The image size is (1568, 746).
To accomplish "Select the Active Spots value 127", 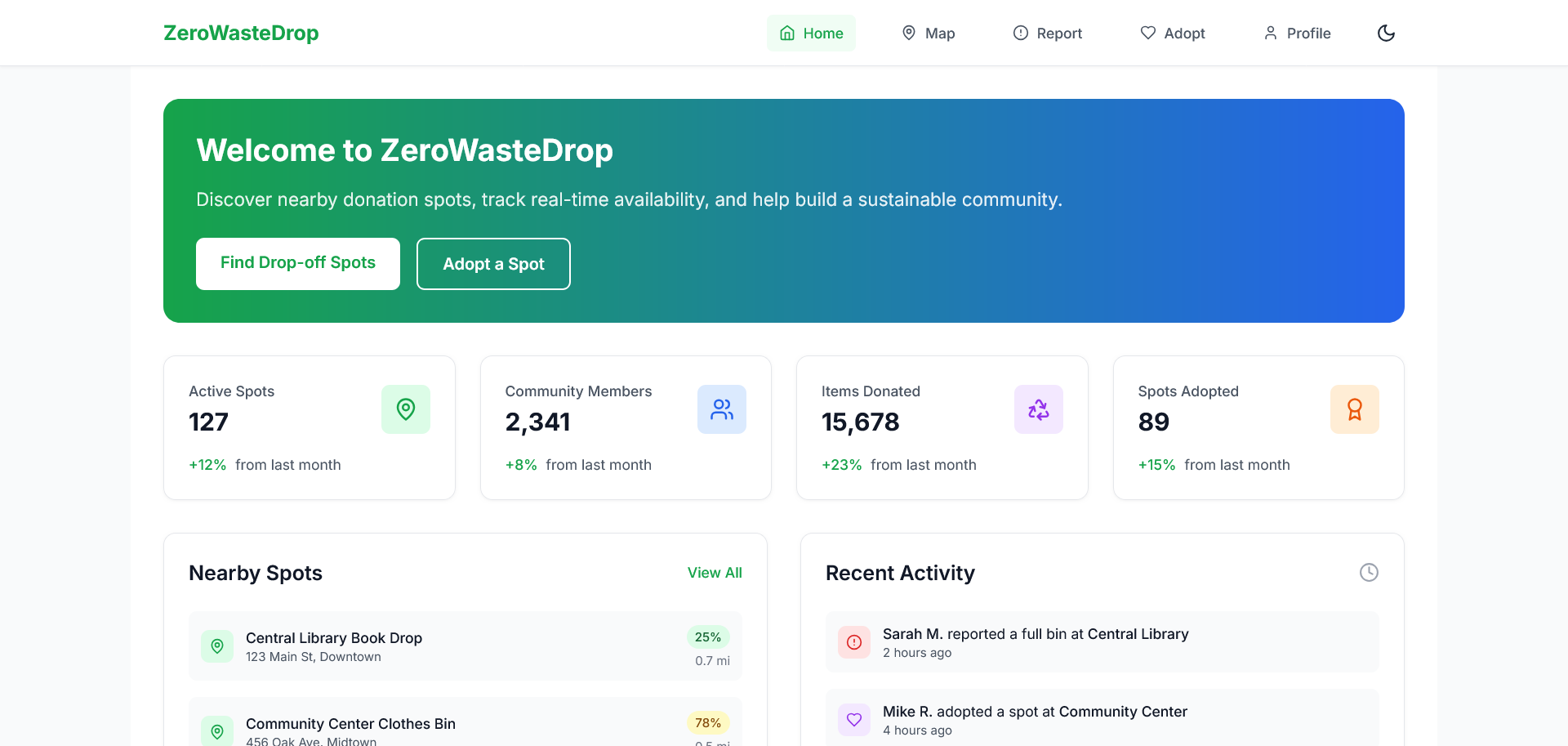I will pyautogui.click(x=208, y=422).
